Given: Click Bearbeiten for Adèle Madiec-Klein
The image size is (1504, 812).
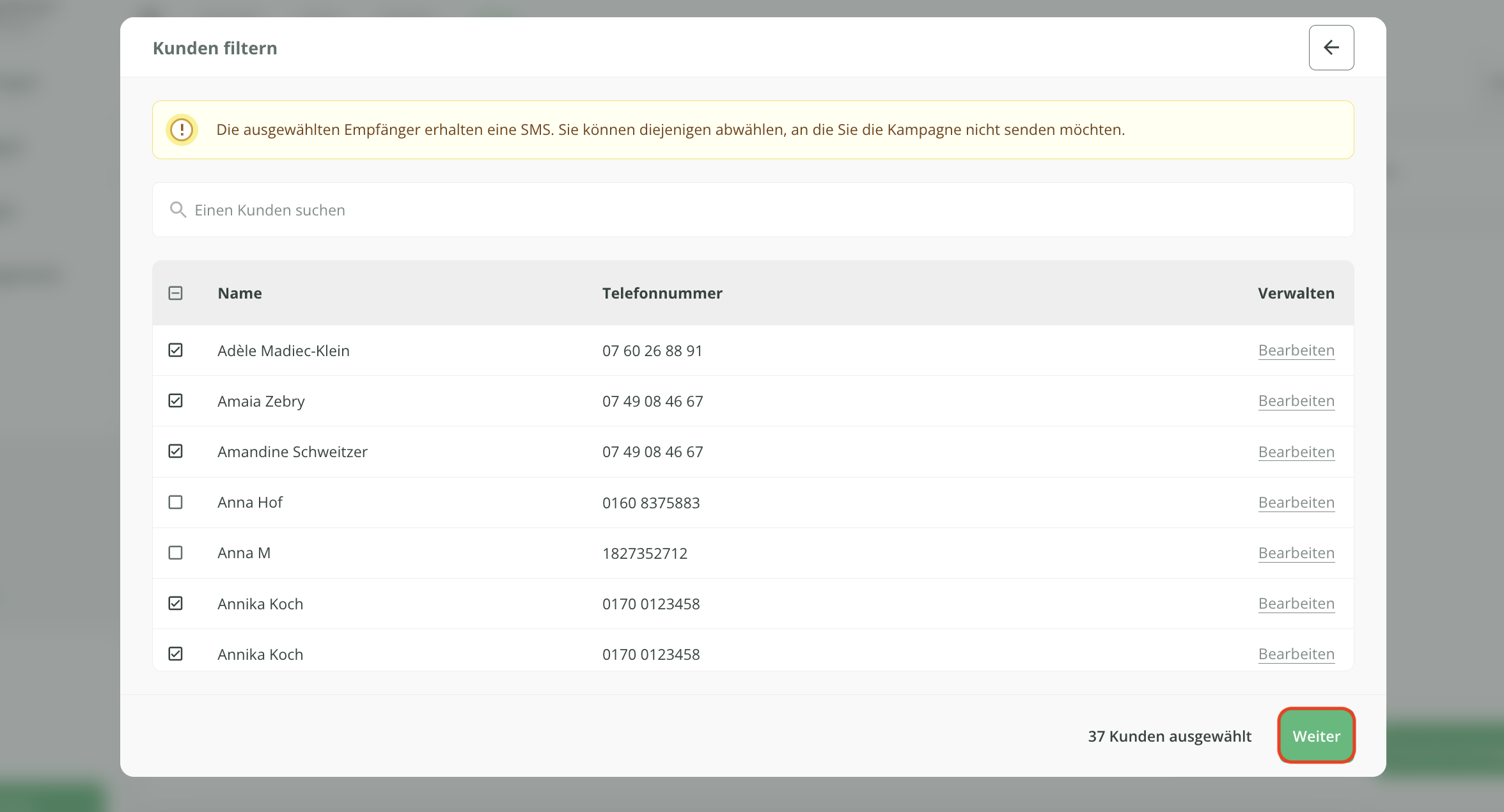Looking at the screenshot, I should [1296, 350].
